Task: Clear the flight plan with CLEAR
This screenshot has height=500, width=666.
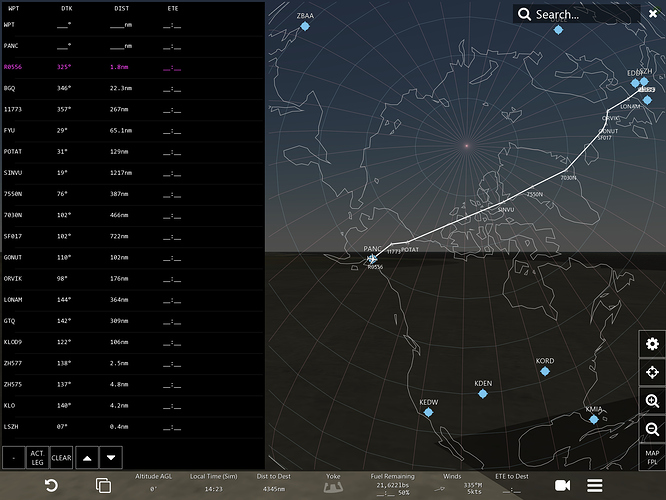Action: pos(61,458)
